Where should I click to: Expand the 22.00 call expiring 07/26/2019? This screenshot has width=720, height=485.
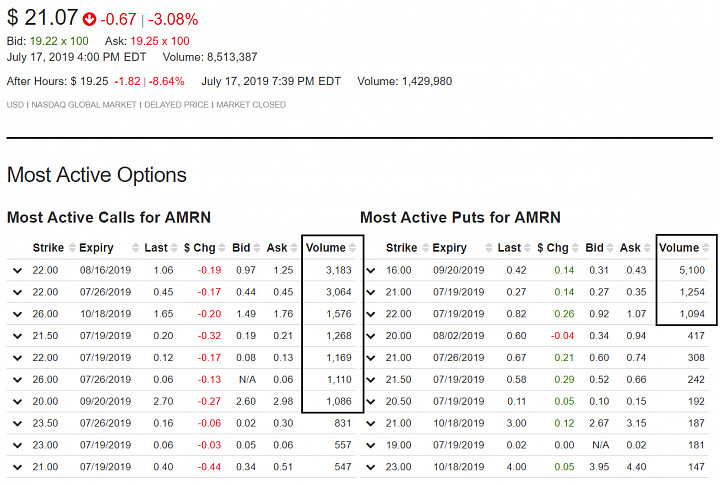tap(17, 293)
